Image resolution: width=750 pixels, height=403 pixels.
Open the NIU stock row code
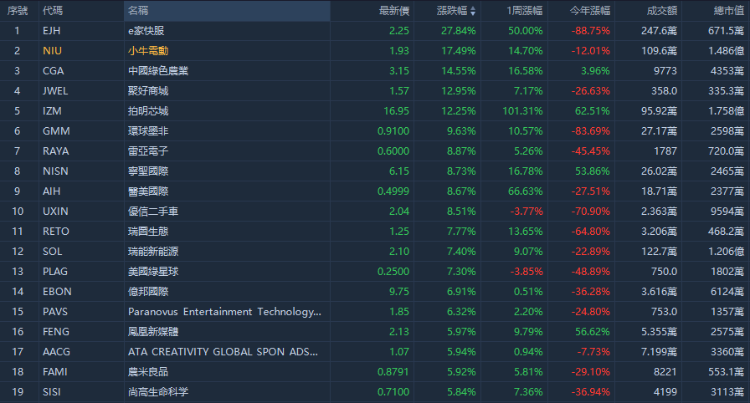(52, 51)
